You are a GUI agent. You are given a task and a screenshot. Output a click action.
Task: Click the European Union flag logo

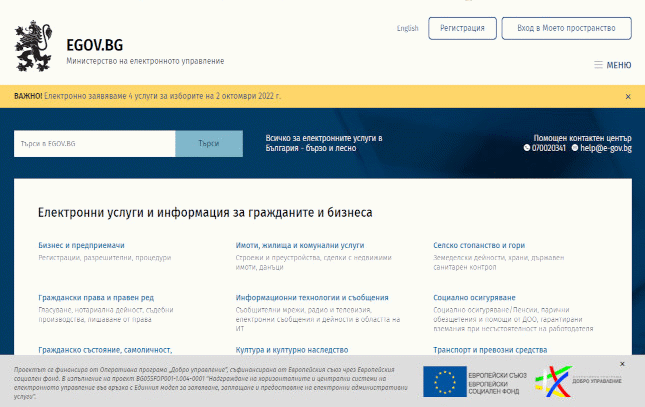[x=445, y=381]
